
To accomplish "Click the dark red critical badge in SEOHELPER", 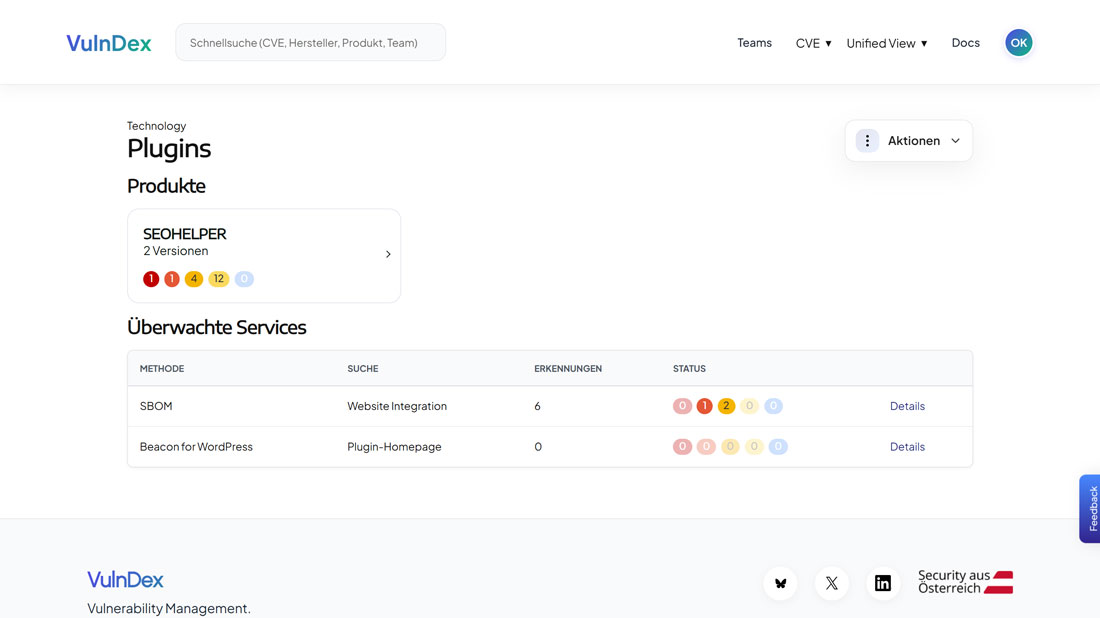I will (151, 279).
